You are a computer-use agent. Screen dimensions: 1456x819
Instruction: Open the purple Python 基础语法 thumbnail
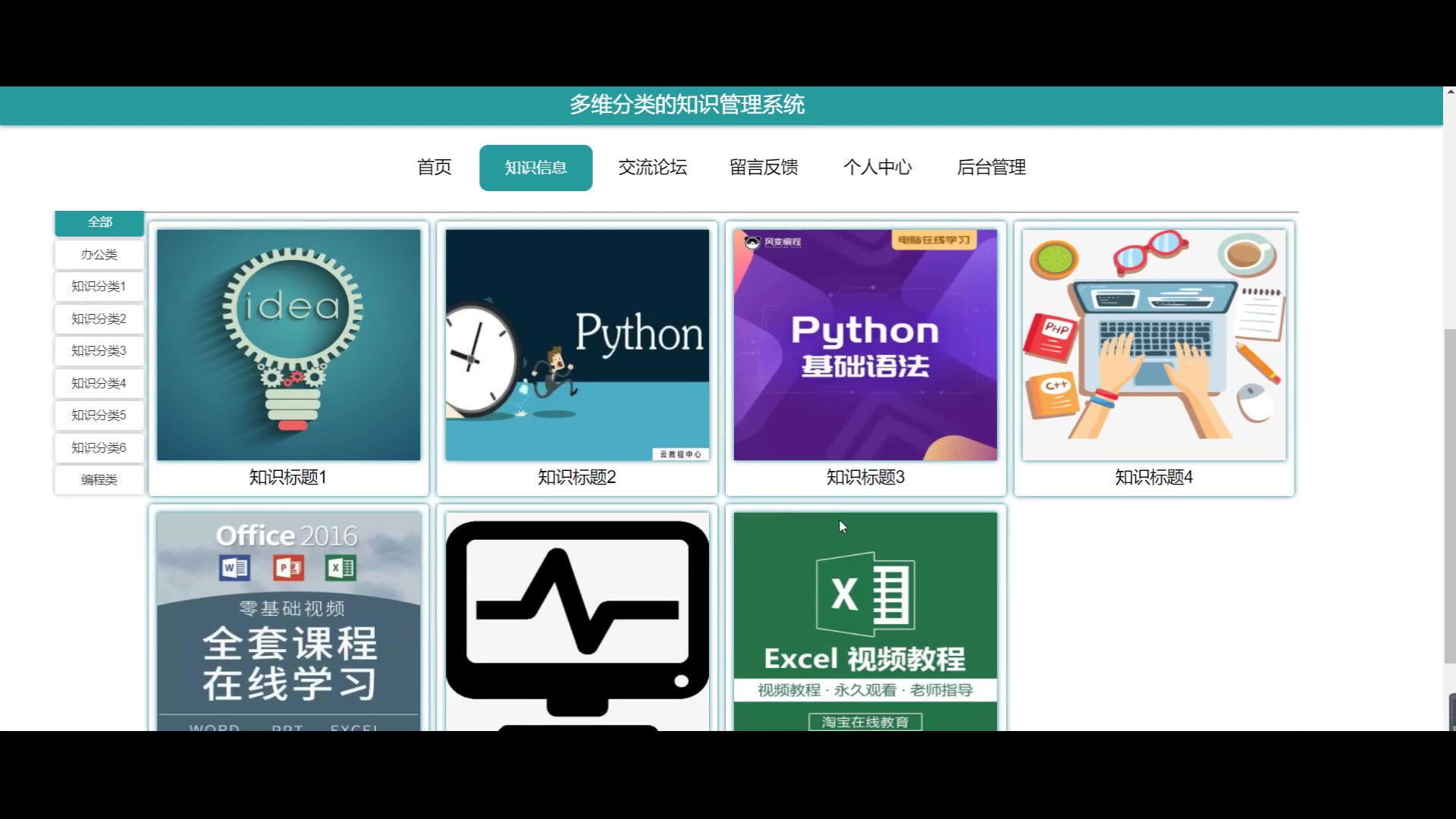coord(865,345)
